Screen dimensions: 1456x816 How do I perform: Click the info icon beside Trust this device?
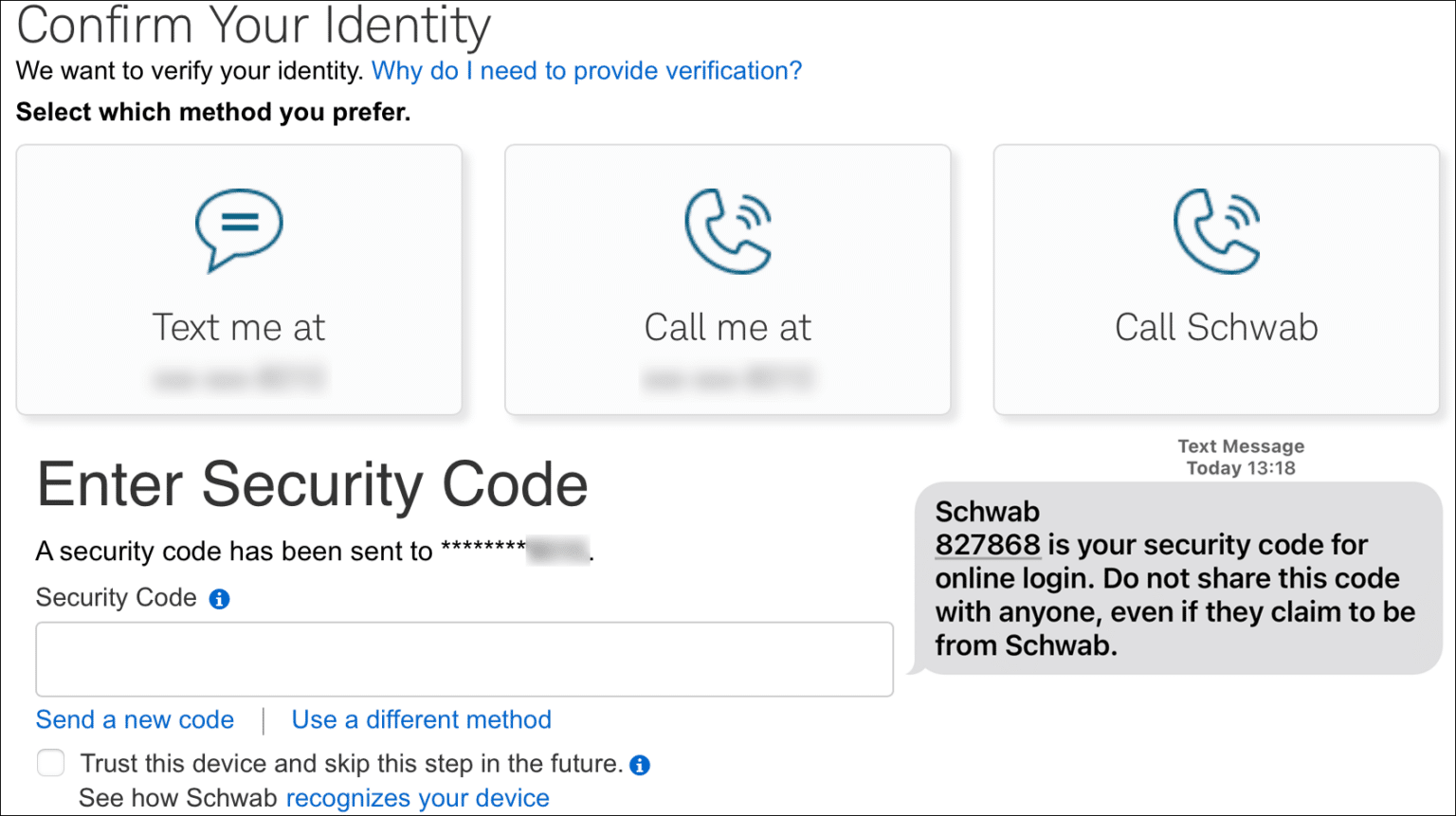click(x=640, y=765)
